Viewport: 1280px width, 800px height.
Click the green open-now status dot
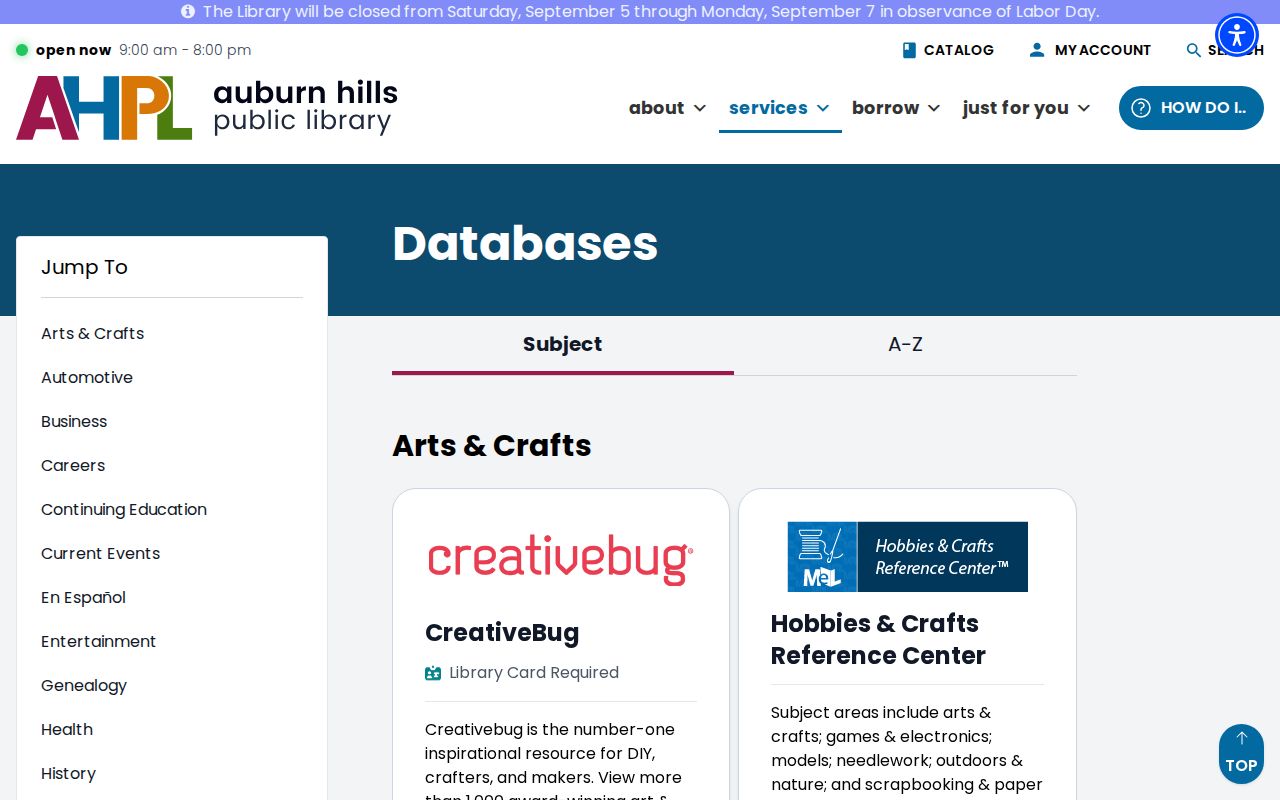22,50
